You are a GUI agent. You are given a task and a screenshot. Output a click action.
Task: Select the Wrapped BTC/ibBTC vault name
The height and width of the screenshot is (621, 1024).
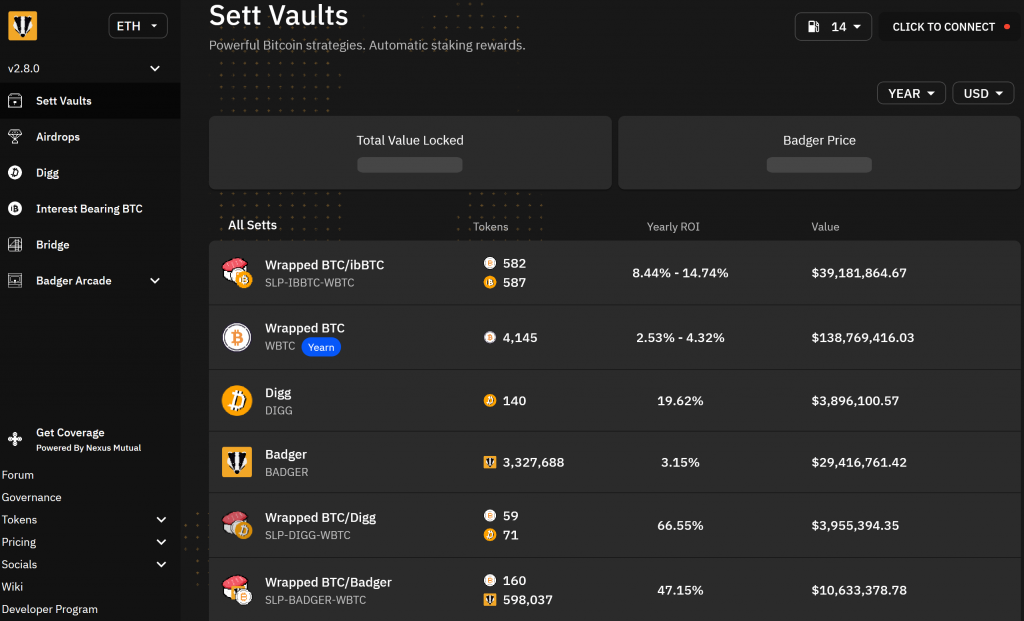click(x=325, y=264)
